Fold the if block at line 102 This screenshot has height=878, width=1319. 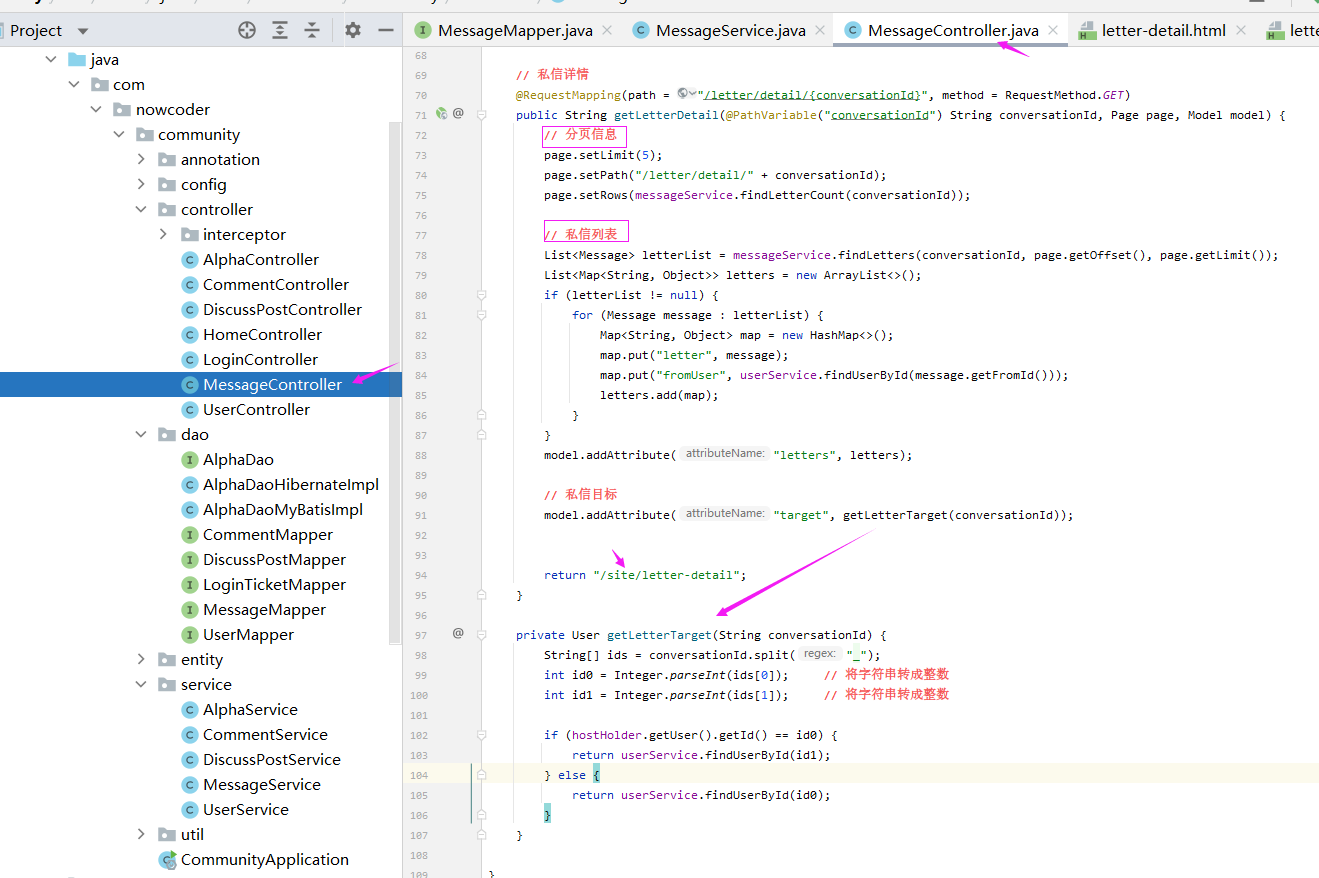(x=482, y=735)
